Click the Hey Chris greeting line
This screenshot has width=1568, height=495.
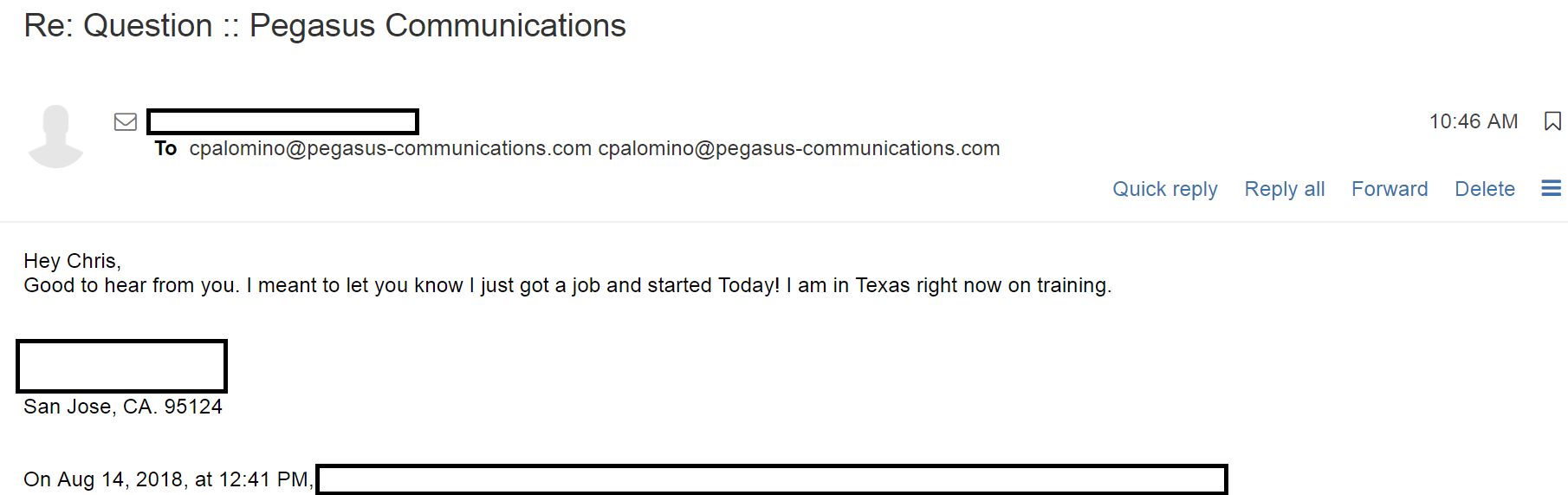pyautogui.click(x=72, y=261)
